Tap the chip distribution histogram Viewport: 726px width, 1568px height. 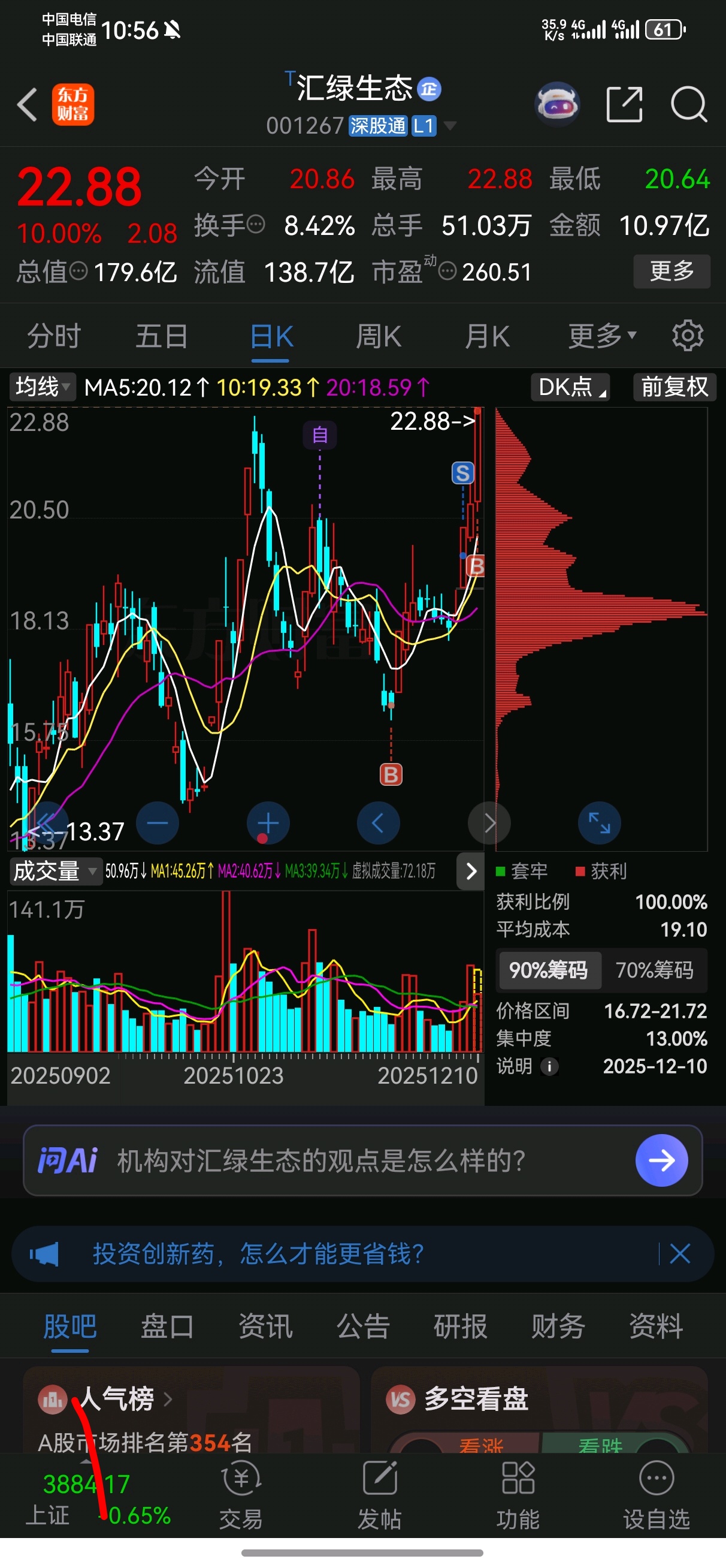click(601, 628)
